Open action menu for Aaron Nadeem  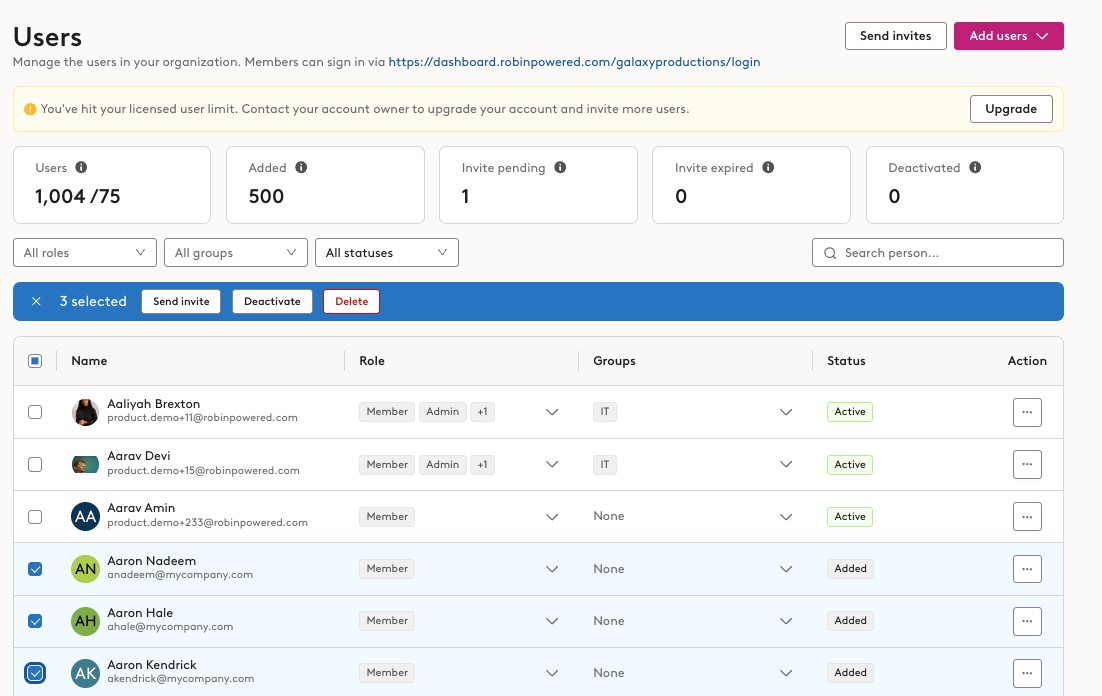(1027, 569)
